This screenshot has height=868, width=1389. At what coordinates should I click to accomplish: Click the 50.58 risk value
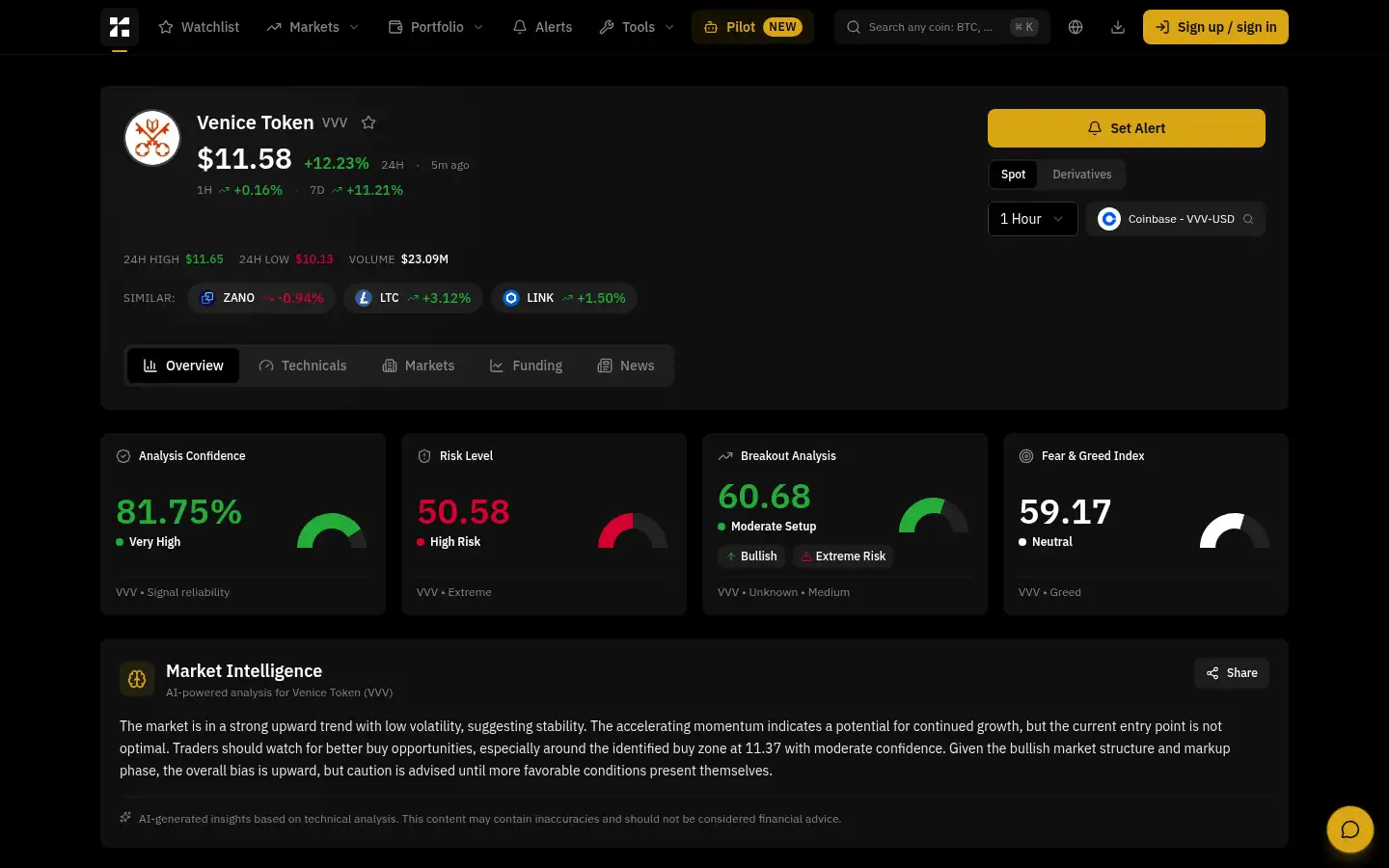point(463,511)
